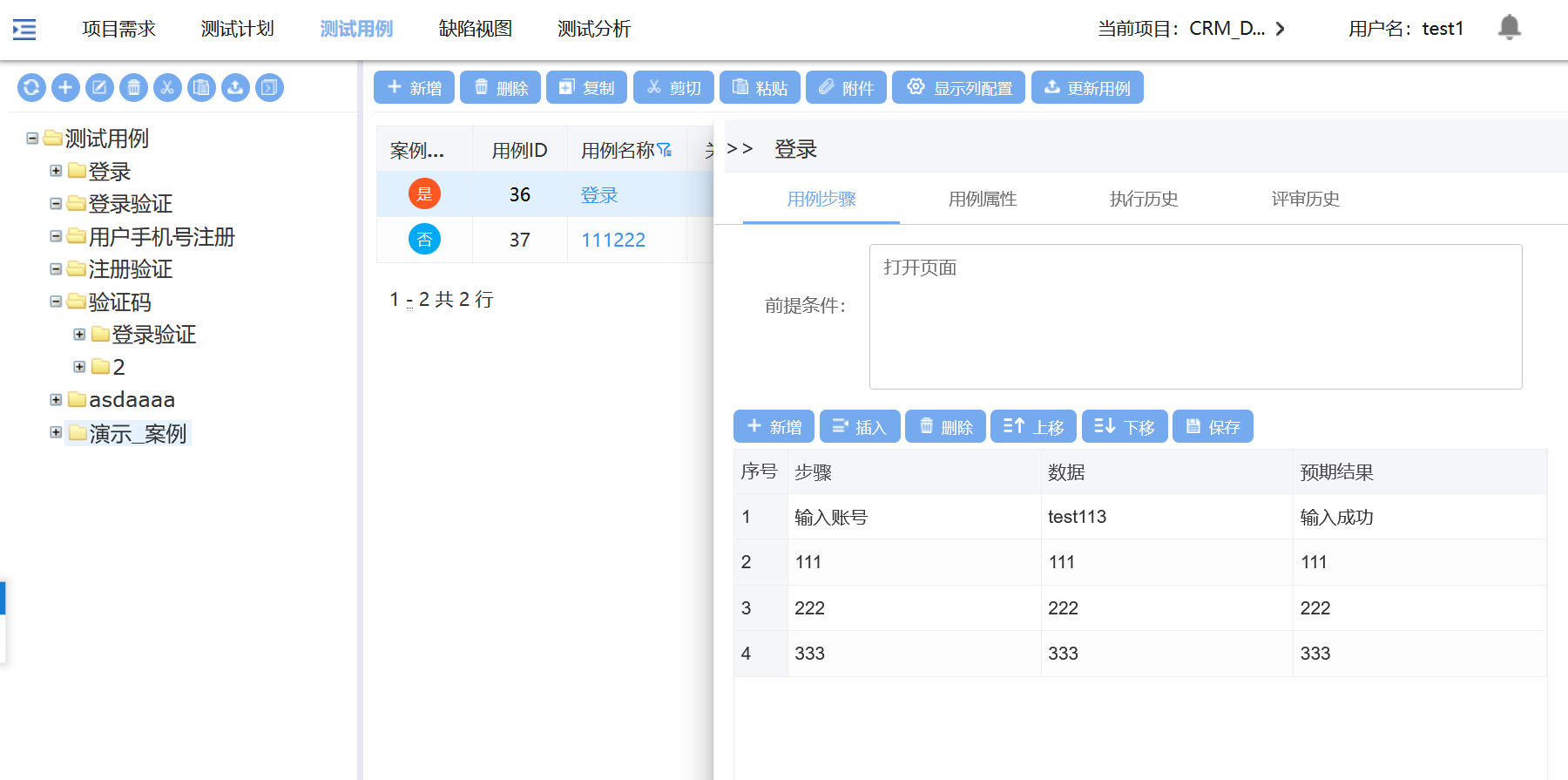Click the circular edit pencil icon

click(99, 87)
